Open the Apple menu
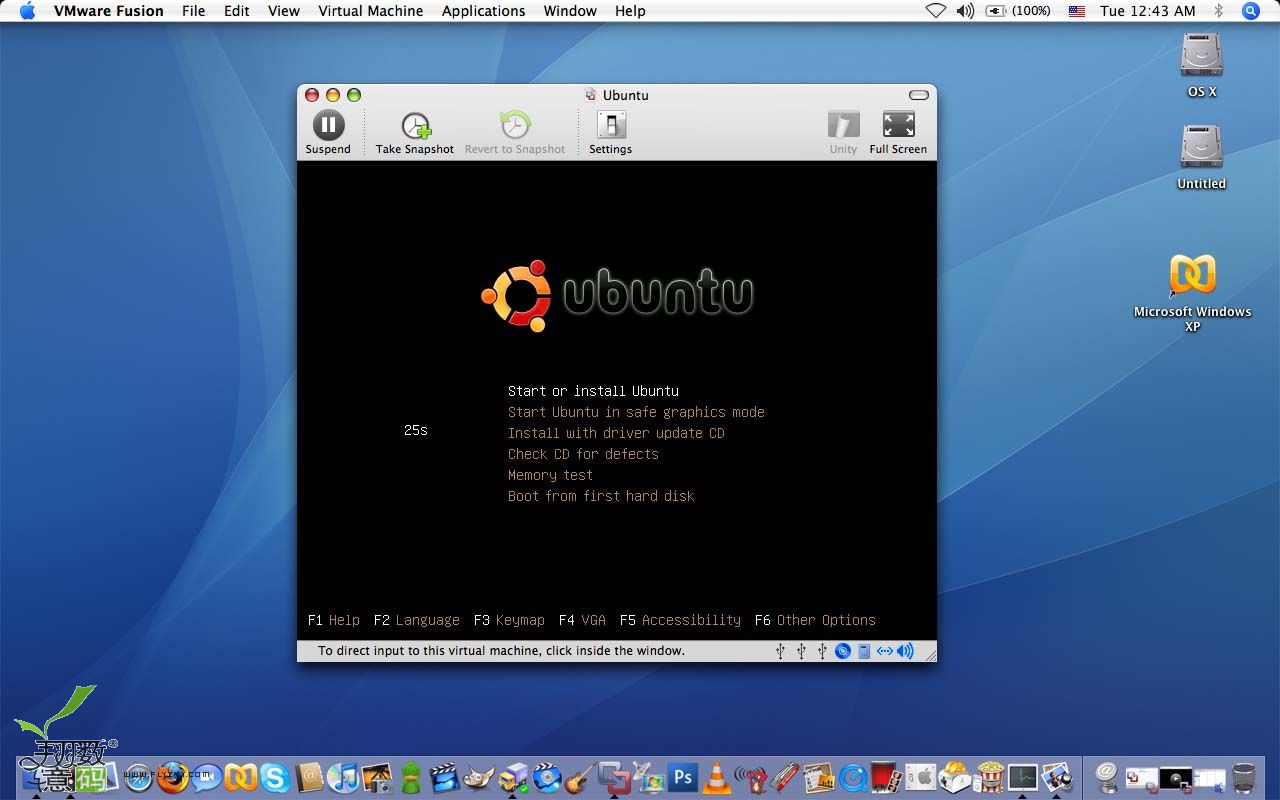Viewport: 1280px width, 800px height. (x=27, y=11)
